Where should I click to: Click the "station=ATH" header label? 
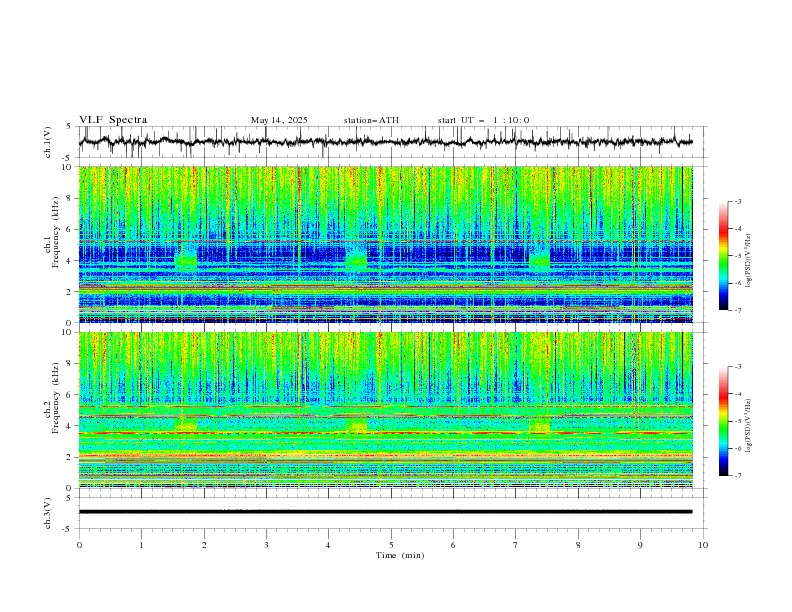[x=371, y=120]
